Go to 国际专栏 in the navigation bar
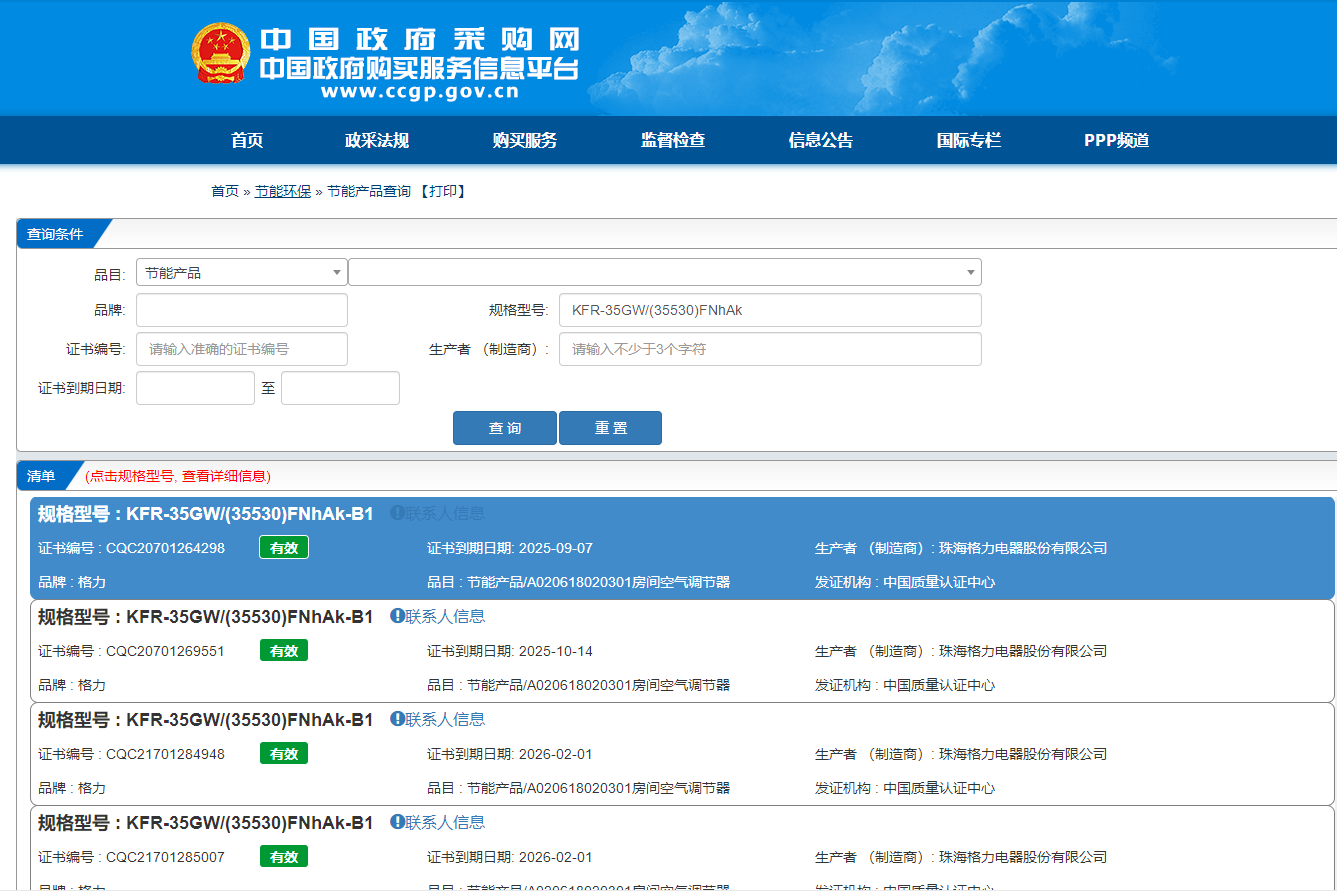The height and width of the screenshot is (892, 1337). click(969, 140)
